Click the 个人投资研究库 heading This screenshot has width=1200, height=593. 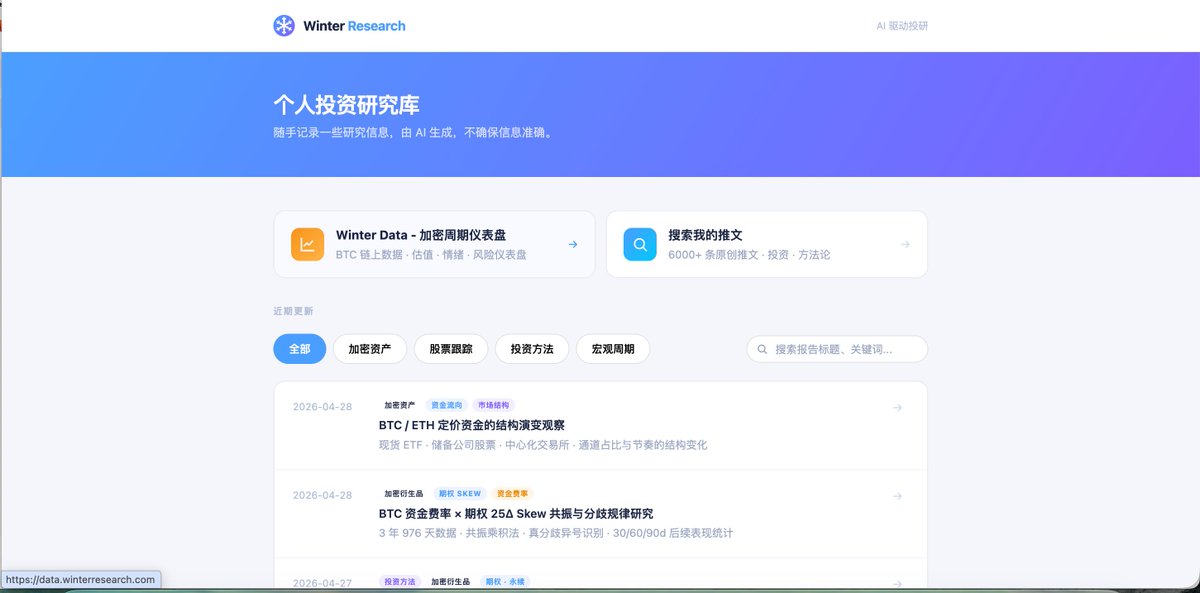click(346, 104)
